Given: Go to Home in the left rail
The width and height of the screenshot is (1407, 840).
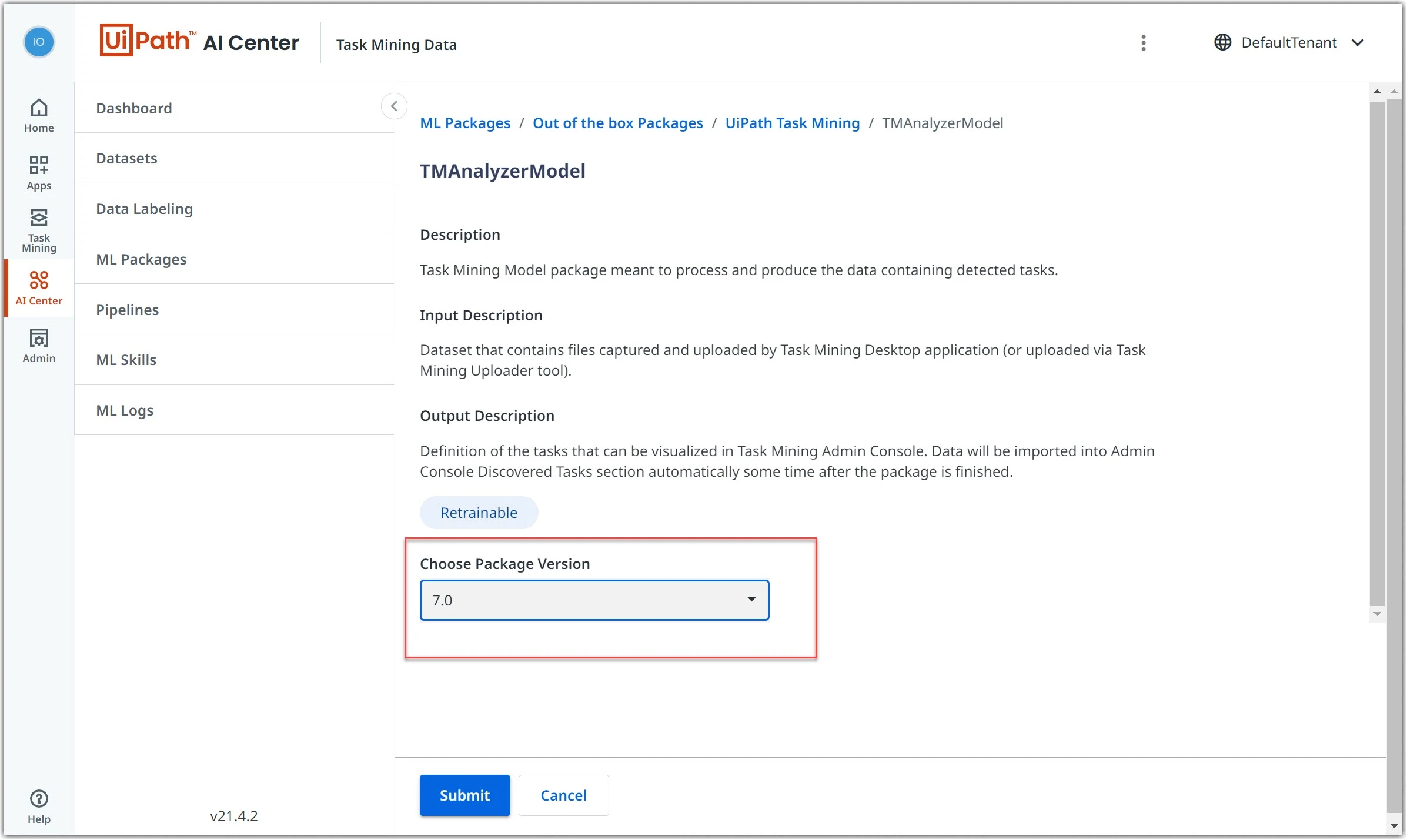Looking at the screenshot, I should 39,116.
